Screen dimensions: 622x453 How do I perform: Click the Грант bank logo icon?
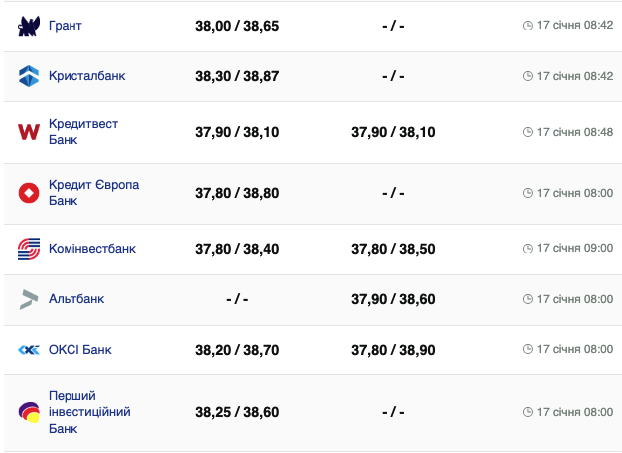pyautogui.click(x=28, y=26)
